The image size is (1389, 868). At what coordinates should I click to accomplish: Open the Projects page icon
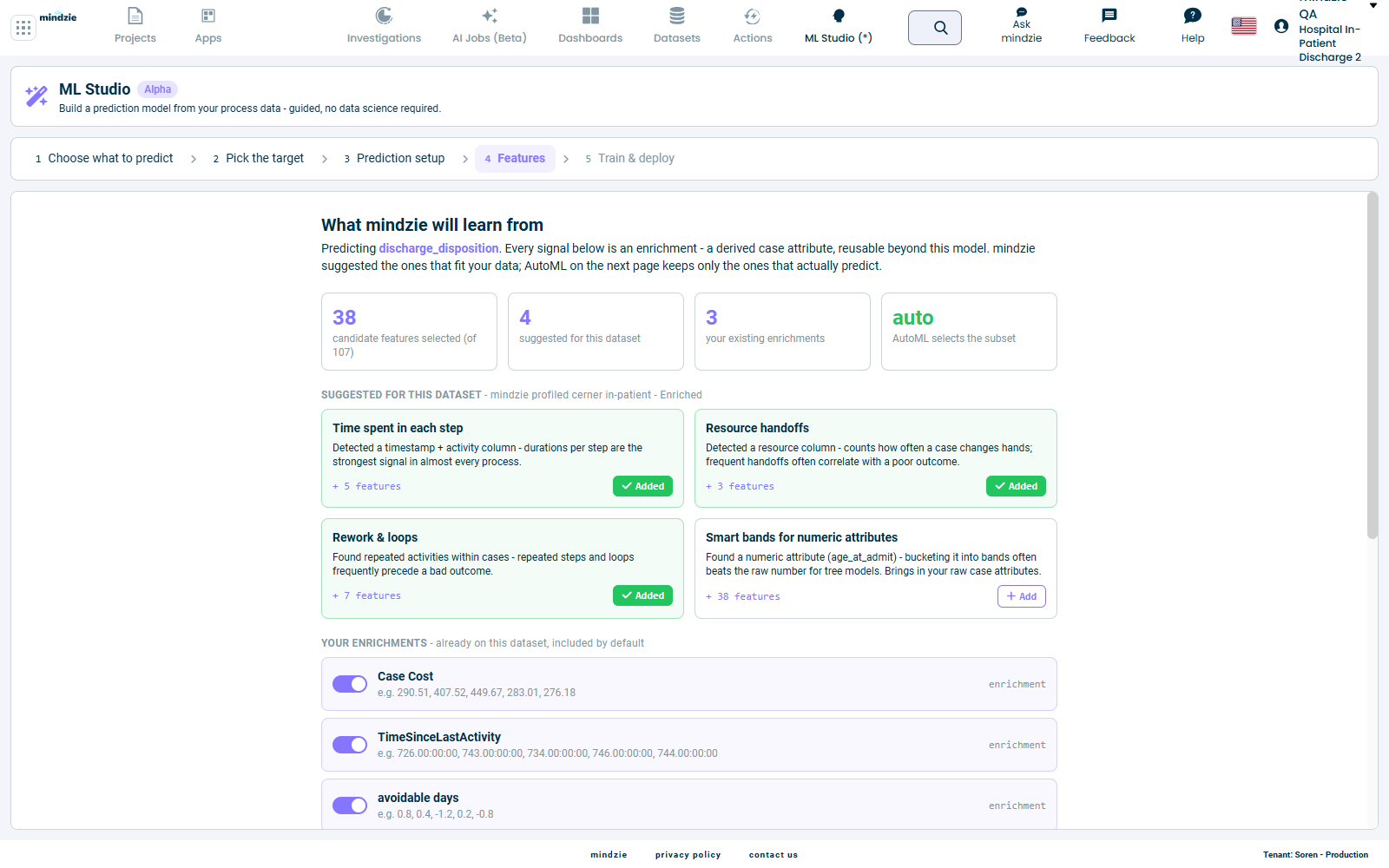pyautogui.click(x=135, y=16)
